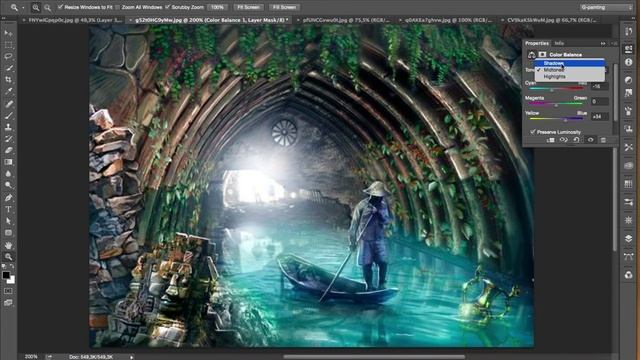Select the Eyedropper tool

[8, 91]
